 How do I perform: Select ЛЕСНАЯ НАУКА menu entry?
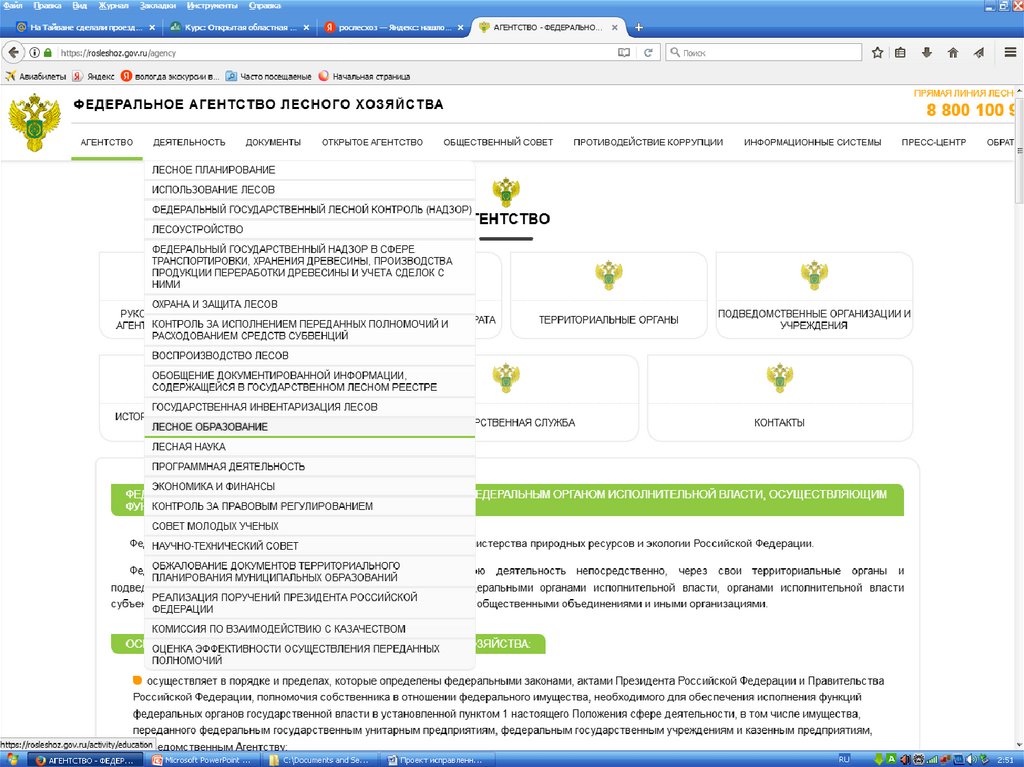pos(310,447)
